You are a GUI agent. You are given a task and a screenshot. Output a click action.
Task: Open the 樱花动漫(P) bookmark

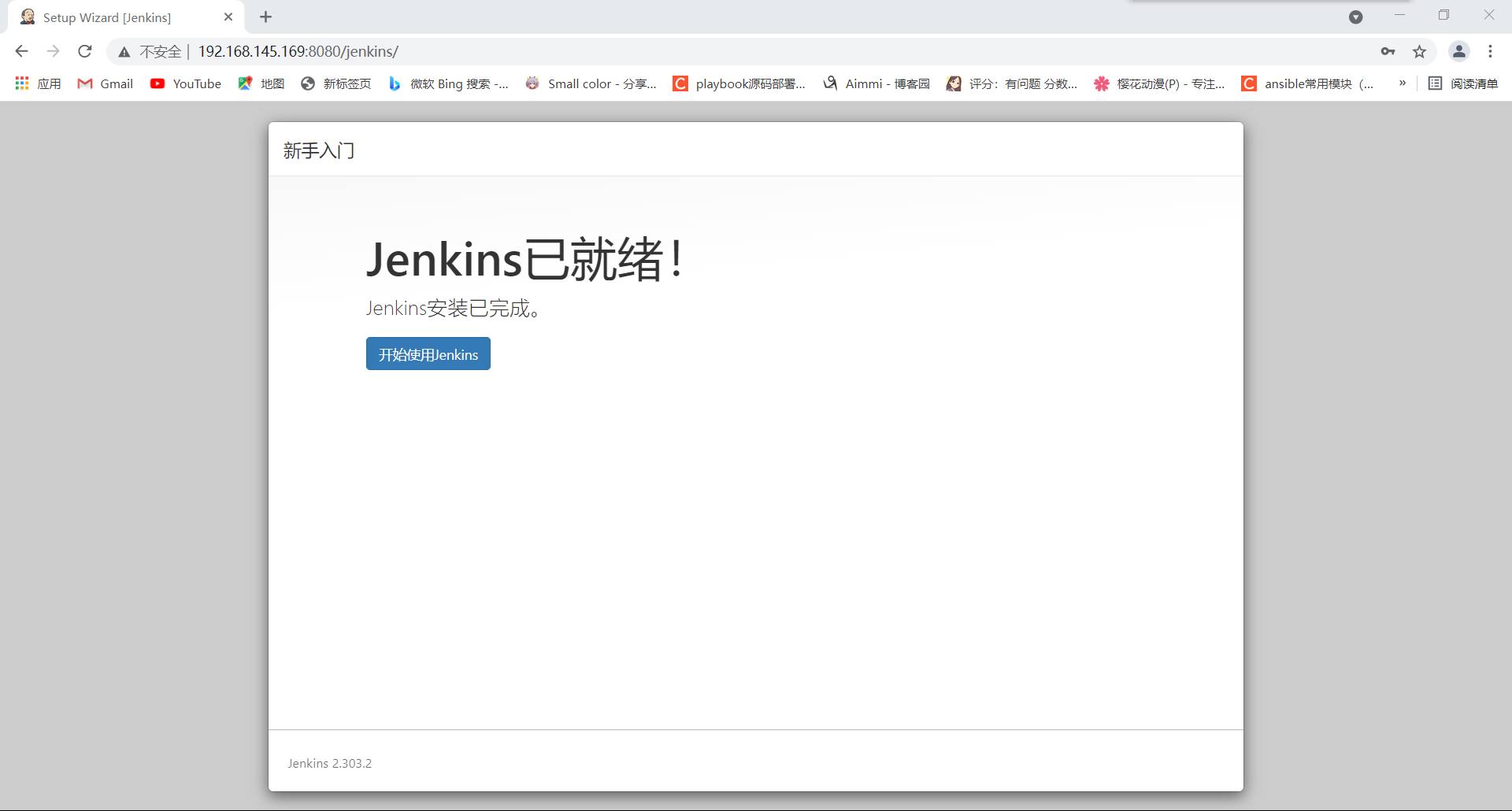coord(1160,83)
